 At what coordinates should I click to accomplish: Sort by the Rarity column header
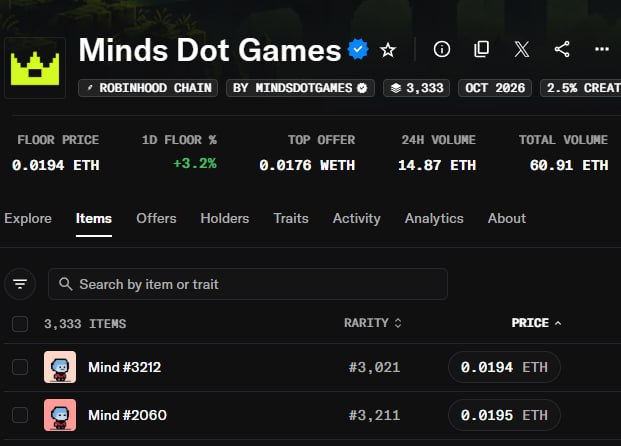[x=373, y=323]
